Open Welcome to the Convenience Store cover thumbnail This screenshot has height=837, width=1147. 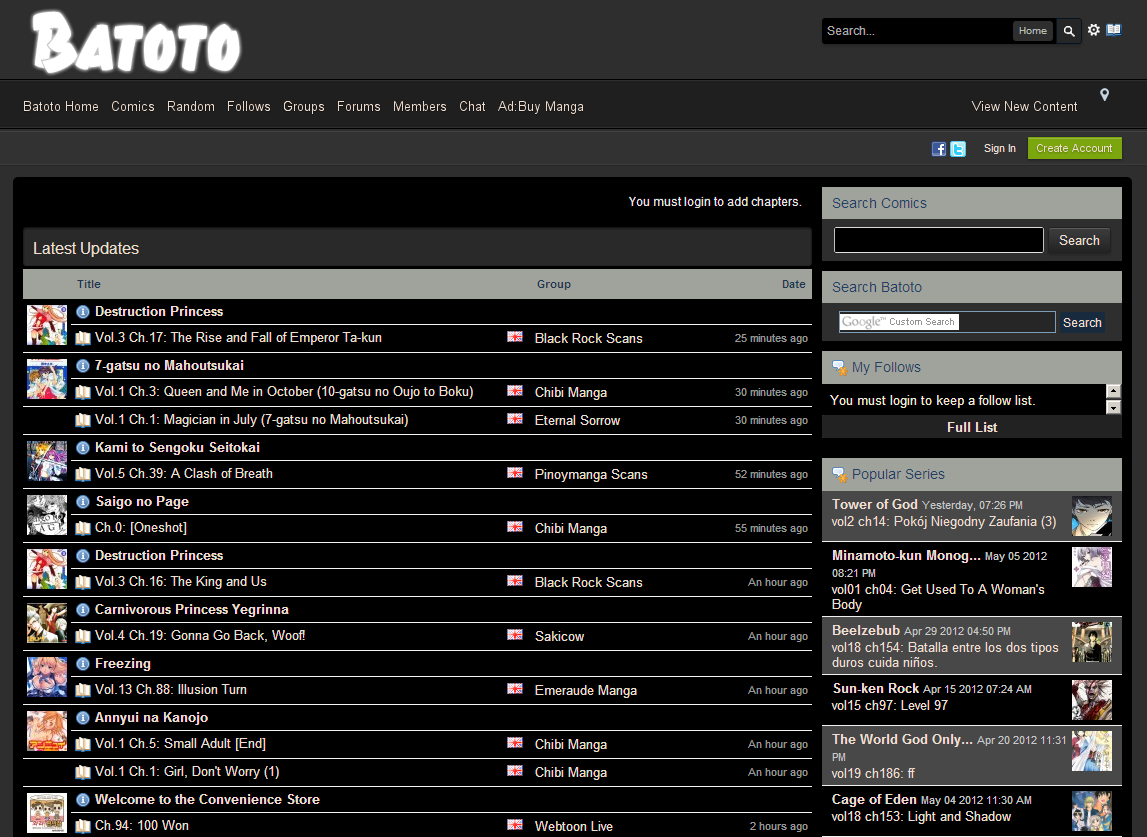47,813
